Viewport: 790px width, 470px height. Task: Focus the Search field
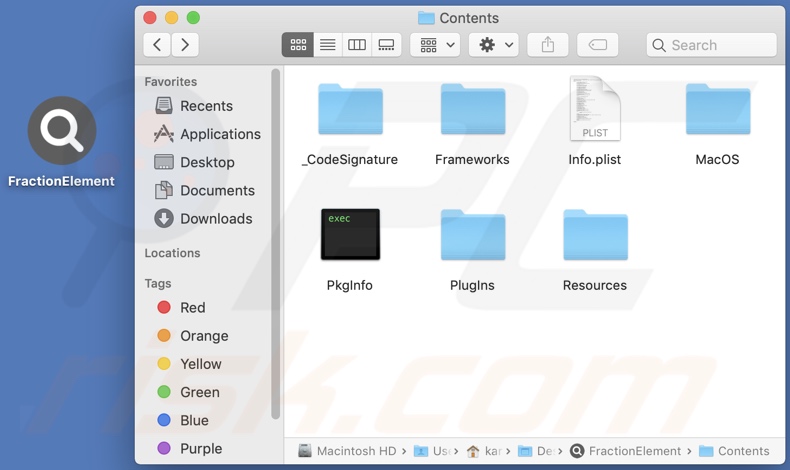(711, 45)
